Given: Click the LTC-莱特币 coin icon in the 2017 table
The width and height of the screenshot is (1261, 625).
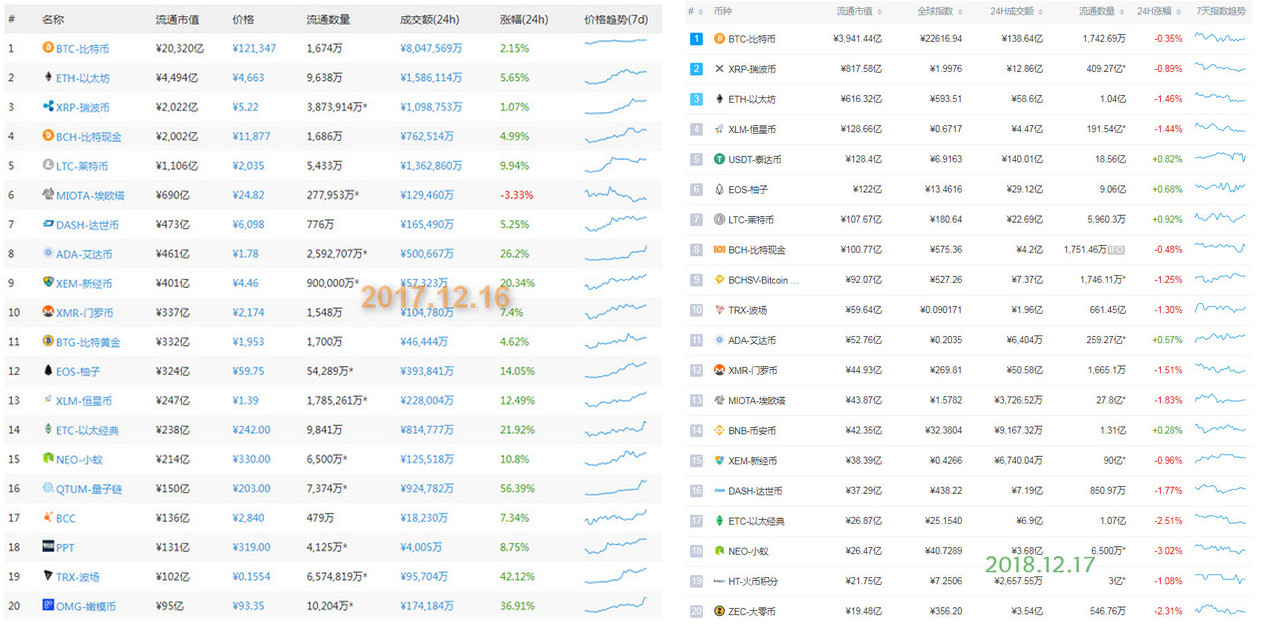Looking at the screenshot, I should (48, 166).
